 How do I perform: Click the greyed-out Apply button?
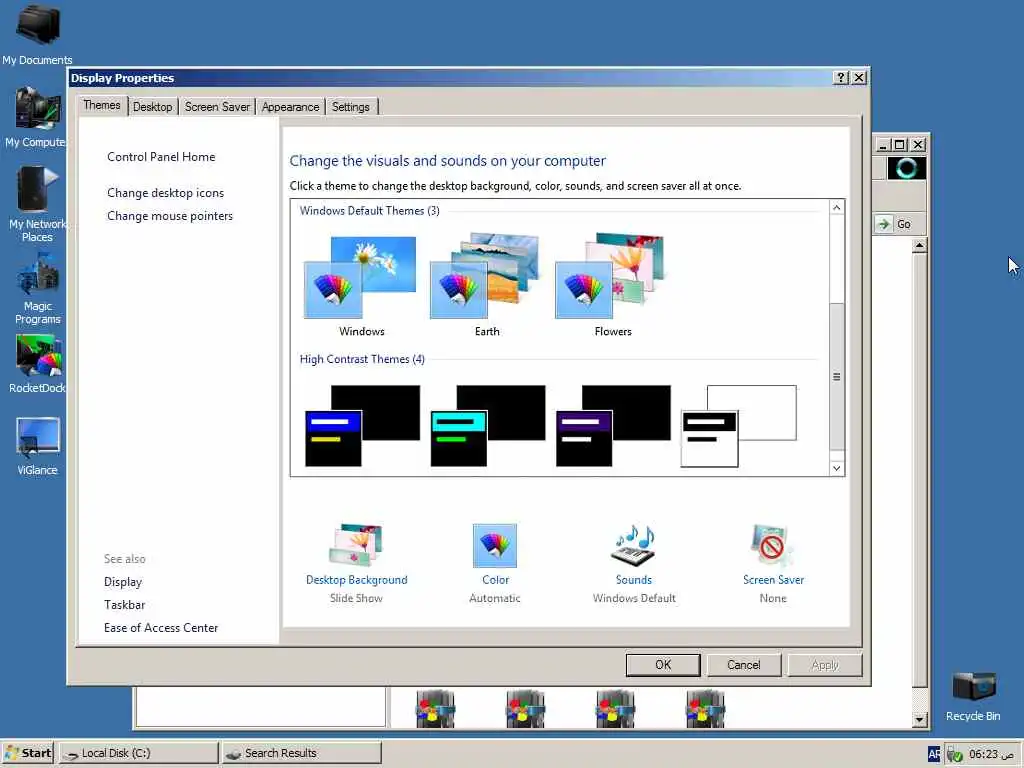pos(825,665)
